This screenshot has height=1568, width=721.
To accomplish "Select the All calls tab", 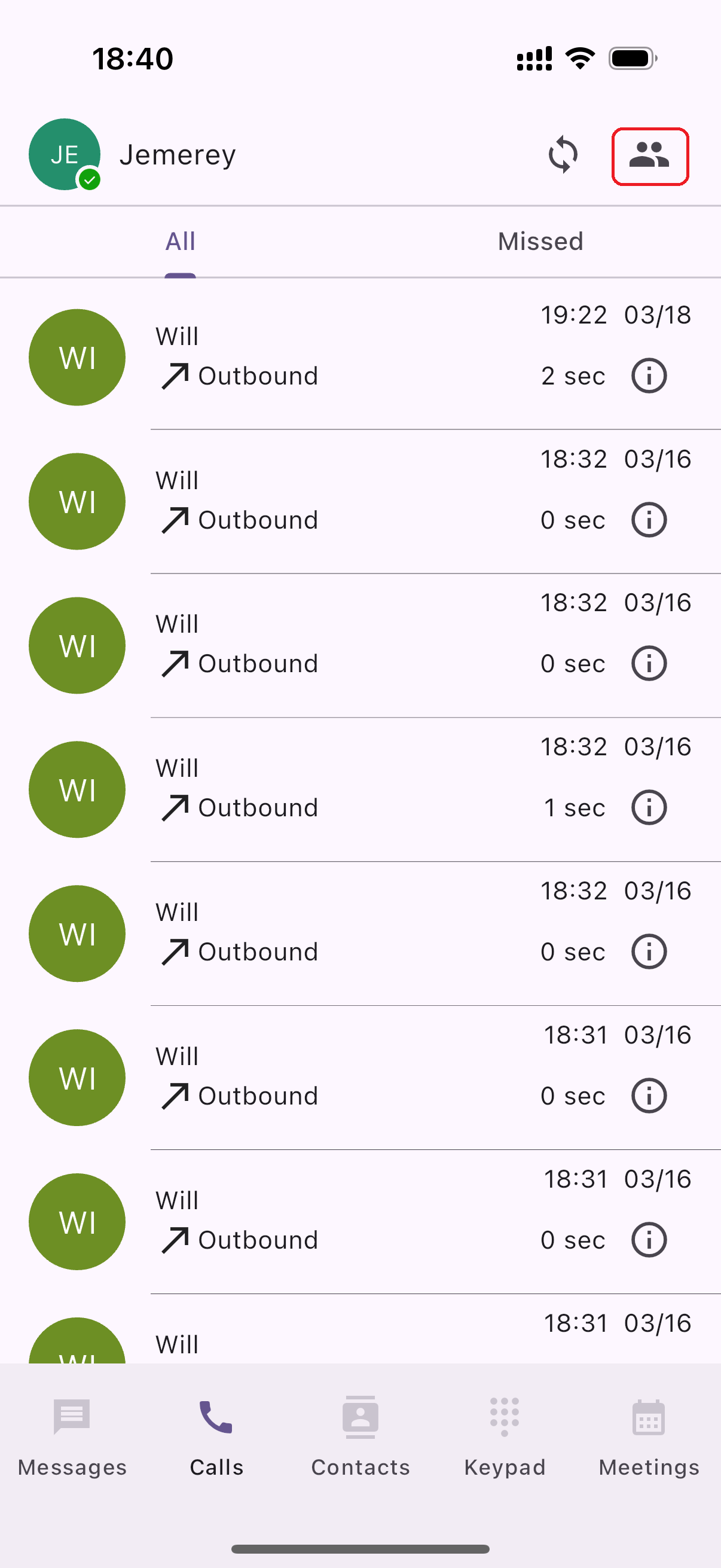I will [x=180, y=242].
